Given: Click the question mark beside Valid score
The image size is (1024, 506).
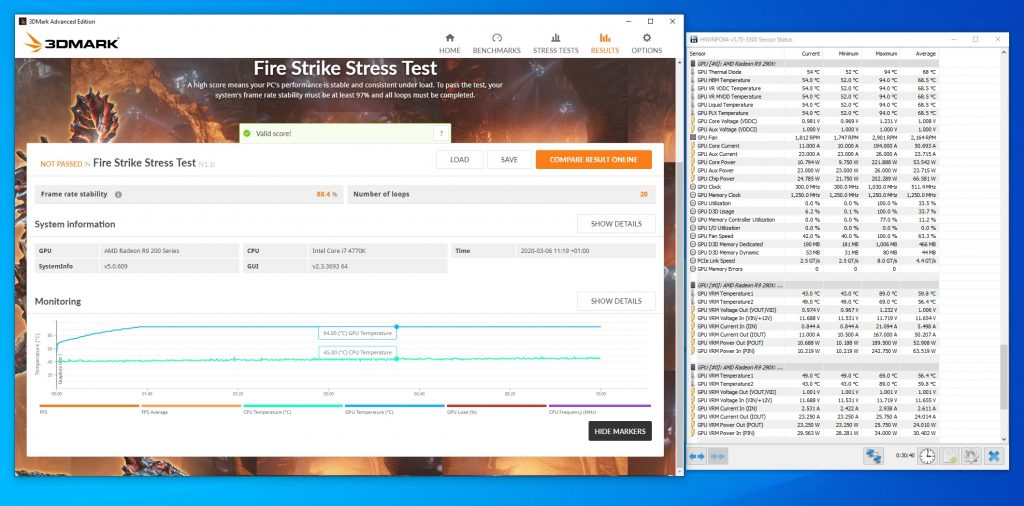Looking at the screenshot, I should tap(441, 133).
